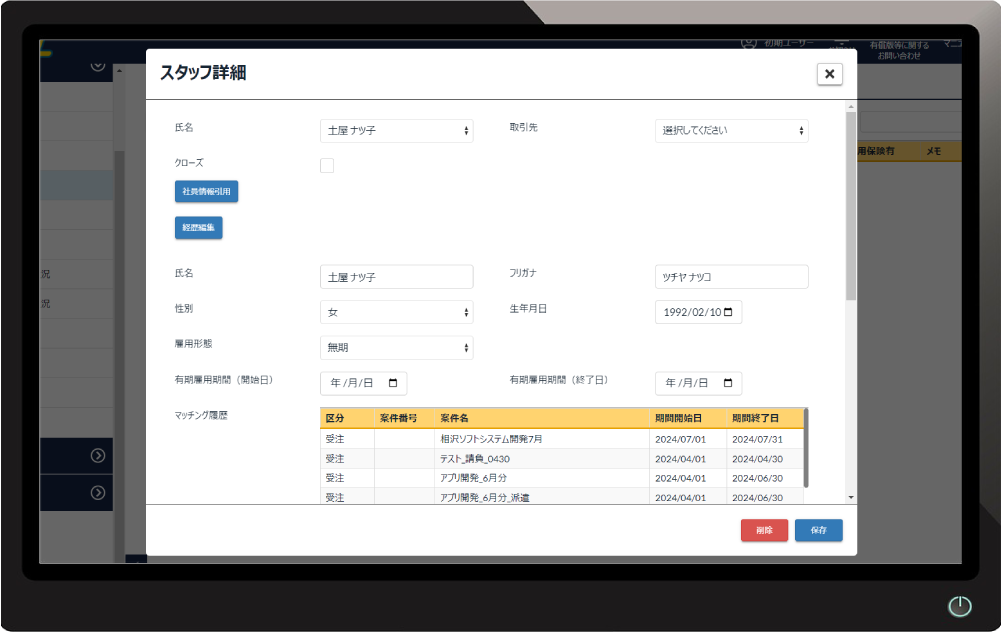Toggle the クローズ checkbox
The image size is (1001, 632).
(x=327, y=166)
